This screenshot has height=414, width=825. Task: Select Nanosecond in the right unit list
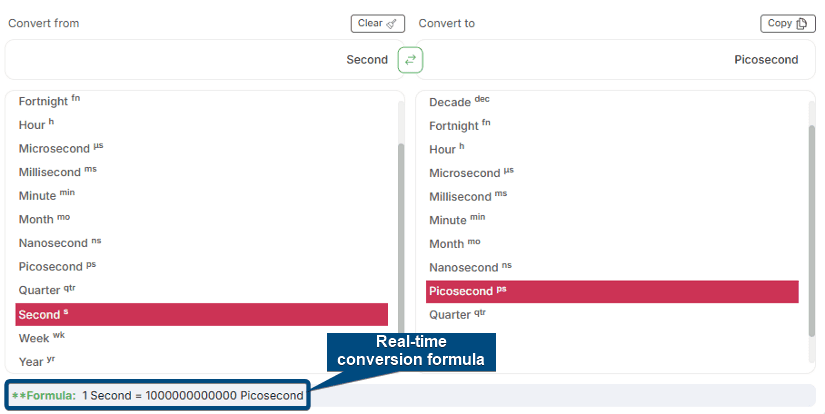coord(463,267)
